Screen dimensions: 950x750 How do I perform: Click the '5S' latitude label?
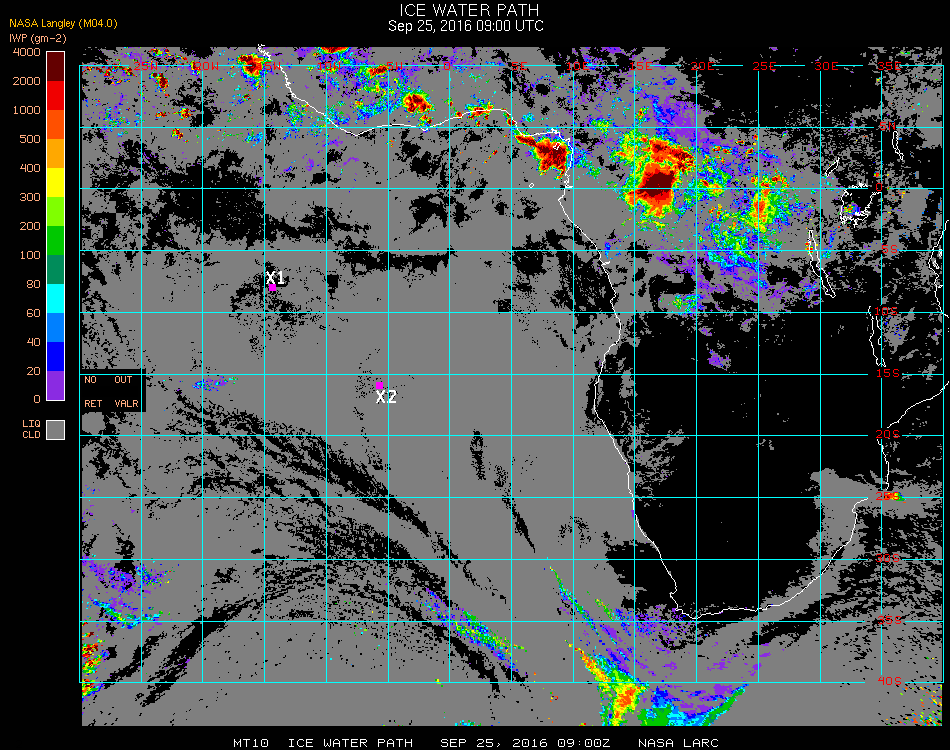pyautogui.click(x=889, y=250)
